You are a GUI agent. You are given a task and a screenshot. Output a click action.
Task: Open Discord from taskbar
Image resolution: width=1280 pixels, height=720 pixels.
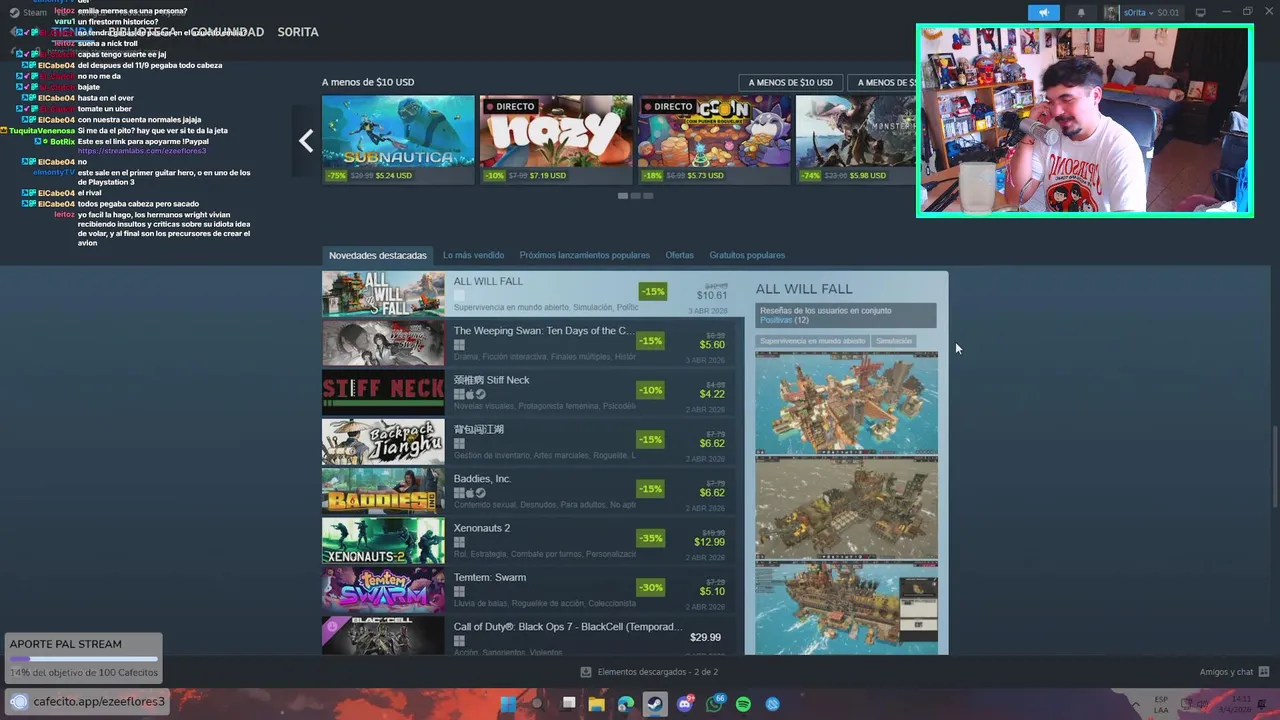click(685, 704)
